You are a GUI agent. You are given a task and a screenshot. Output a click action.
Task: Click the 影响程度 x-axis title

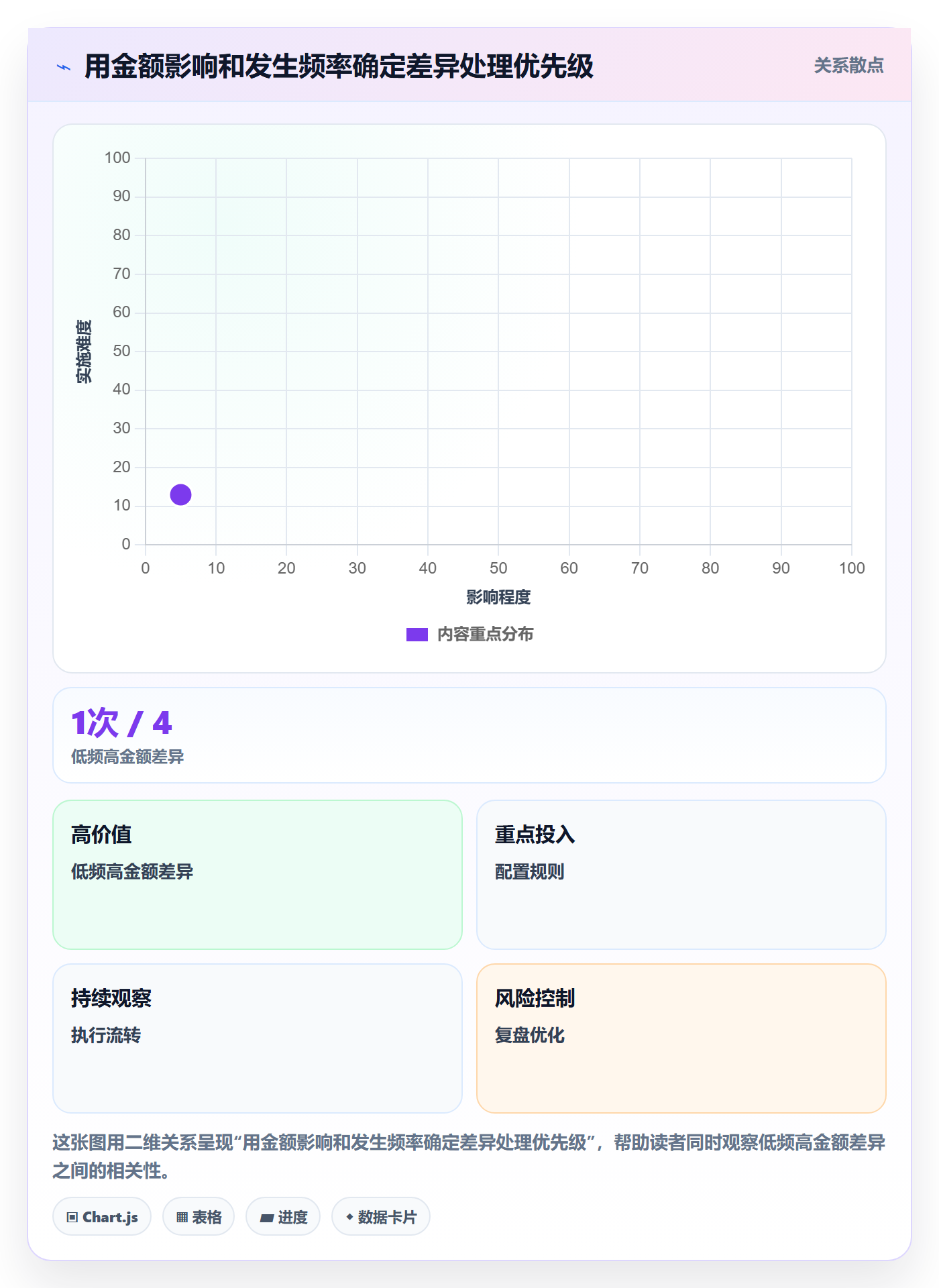498,597
